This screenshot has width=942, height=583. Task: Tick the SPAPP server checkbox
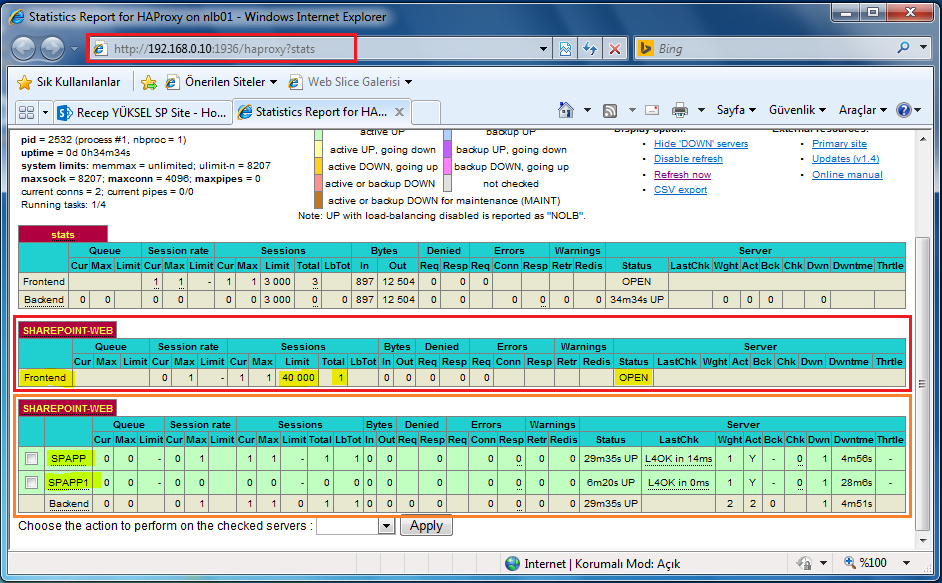[31, 459]
